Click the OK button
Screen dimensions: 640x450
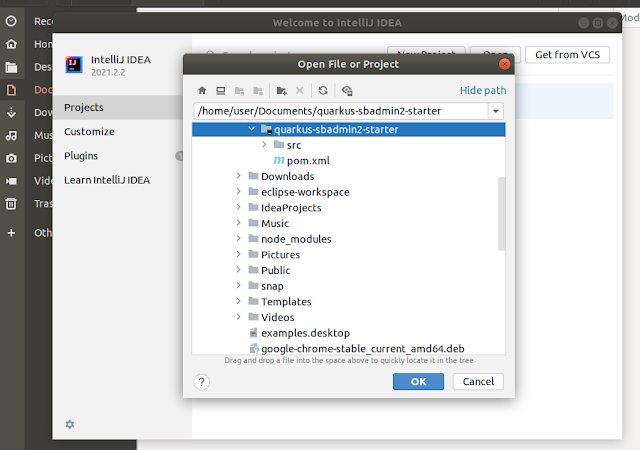point(418,381)
